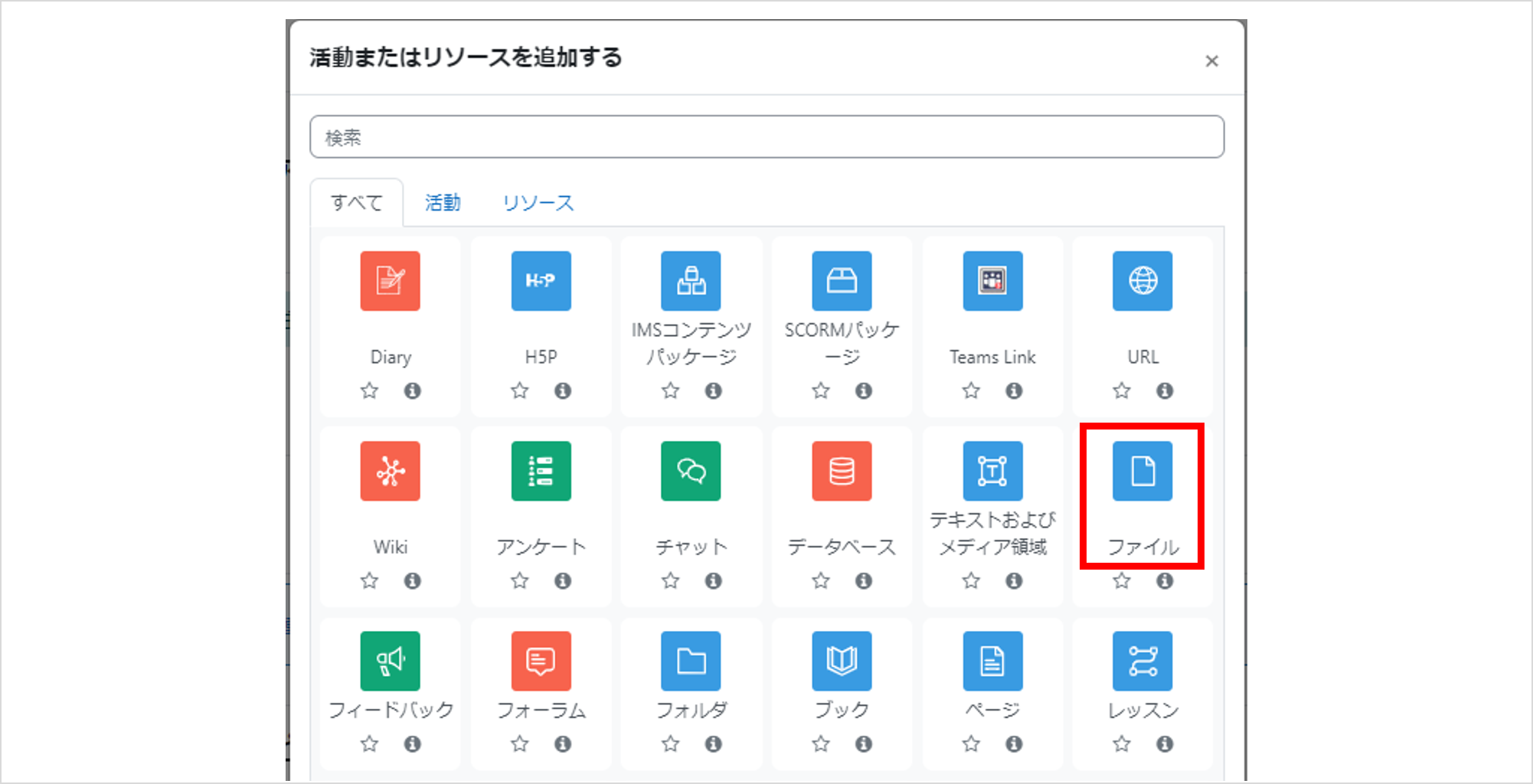Select the Wiki activity icon
The width and height of the screenshot is (1533, 784).
coord(391,471)
